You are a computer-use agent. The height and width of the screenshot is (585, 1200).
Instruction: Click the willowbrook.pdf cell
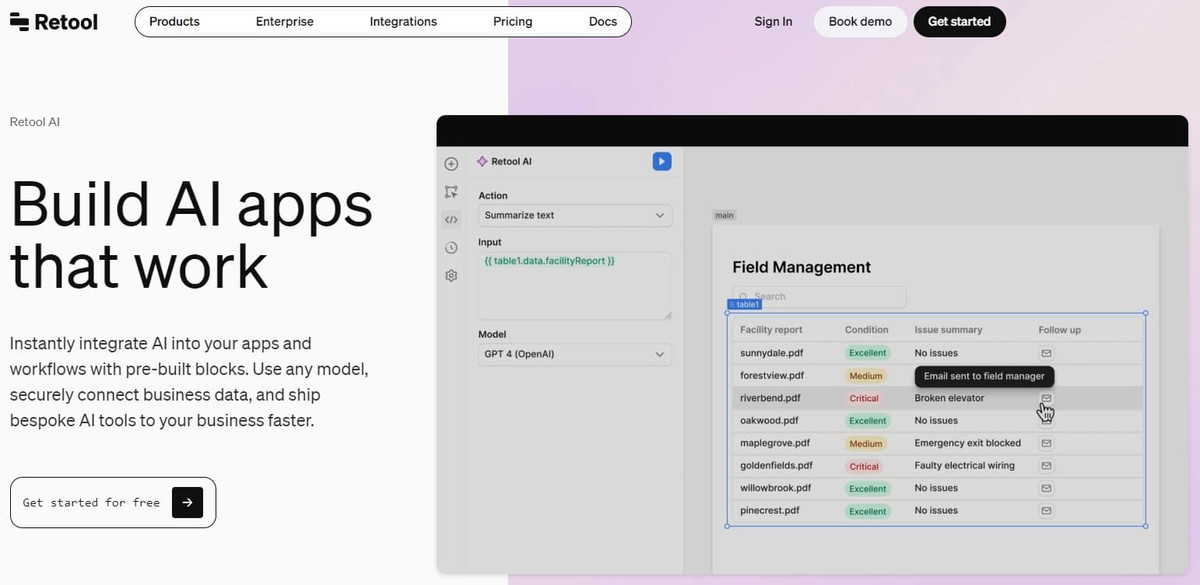pyautogui.click(x=775, y=488)
